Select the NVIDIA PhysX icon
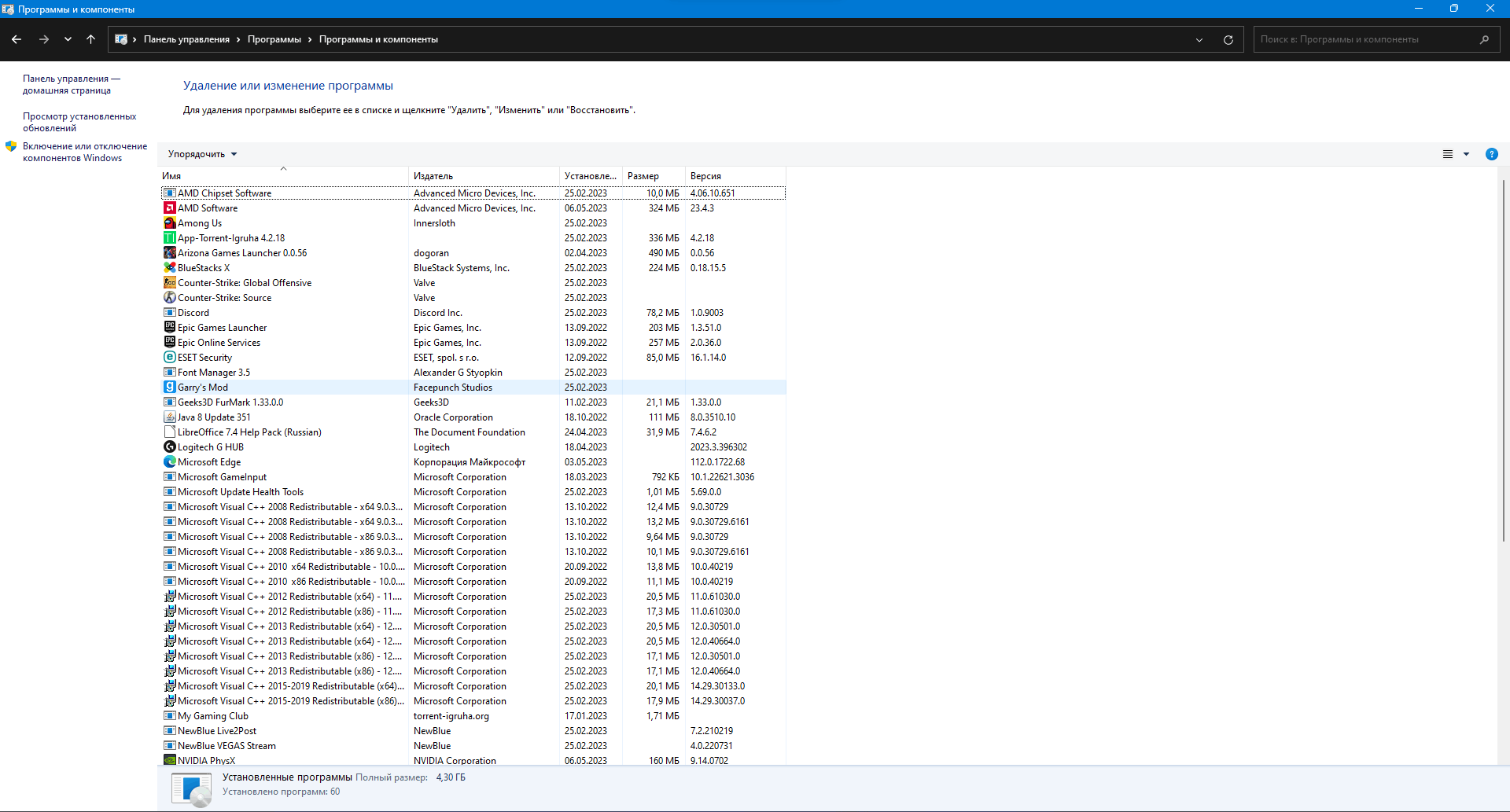 pyautogui.click(x=169, y=760)
